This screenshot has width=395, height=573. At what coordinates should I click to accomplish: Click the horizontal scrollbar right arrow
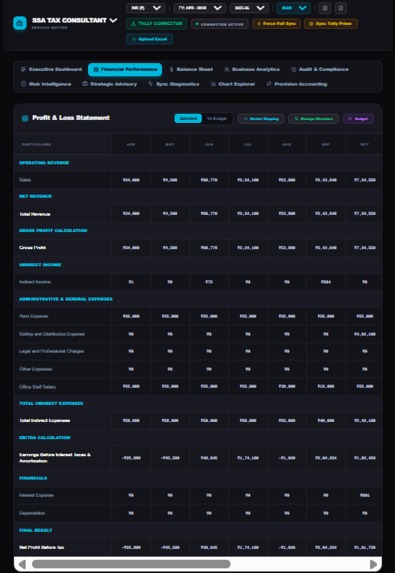(373, 564)
